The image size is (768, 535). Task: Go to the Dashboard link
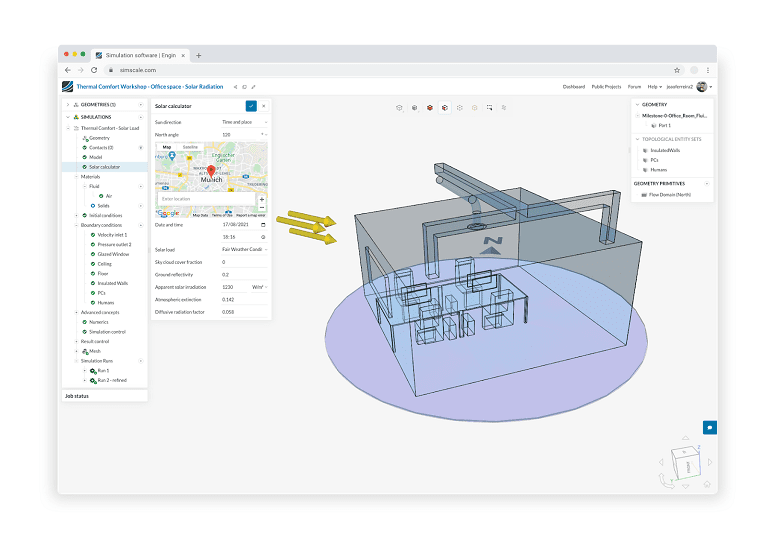tap(574, 87)
